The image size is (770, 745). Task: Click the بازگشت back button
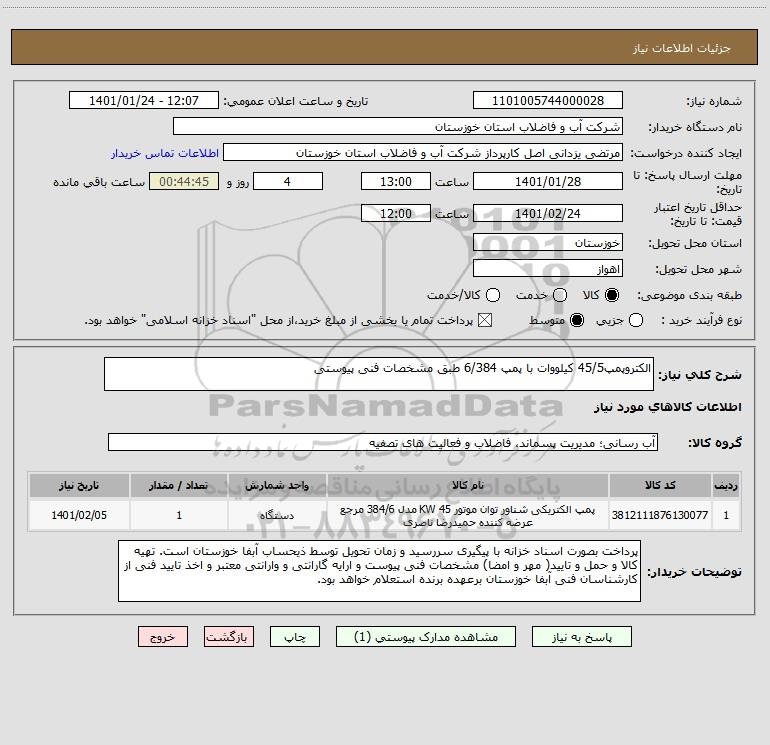click(229, 637)
